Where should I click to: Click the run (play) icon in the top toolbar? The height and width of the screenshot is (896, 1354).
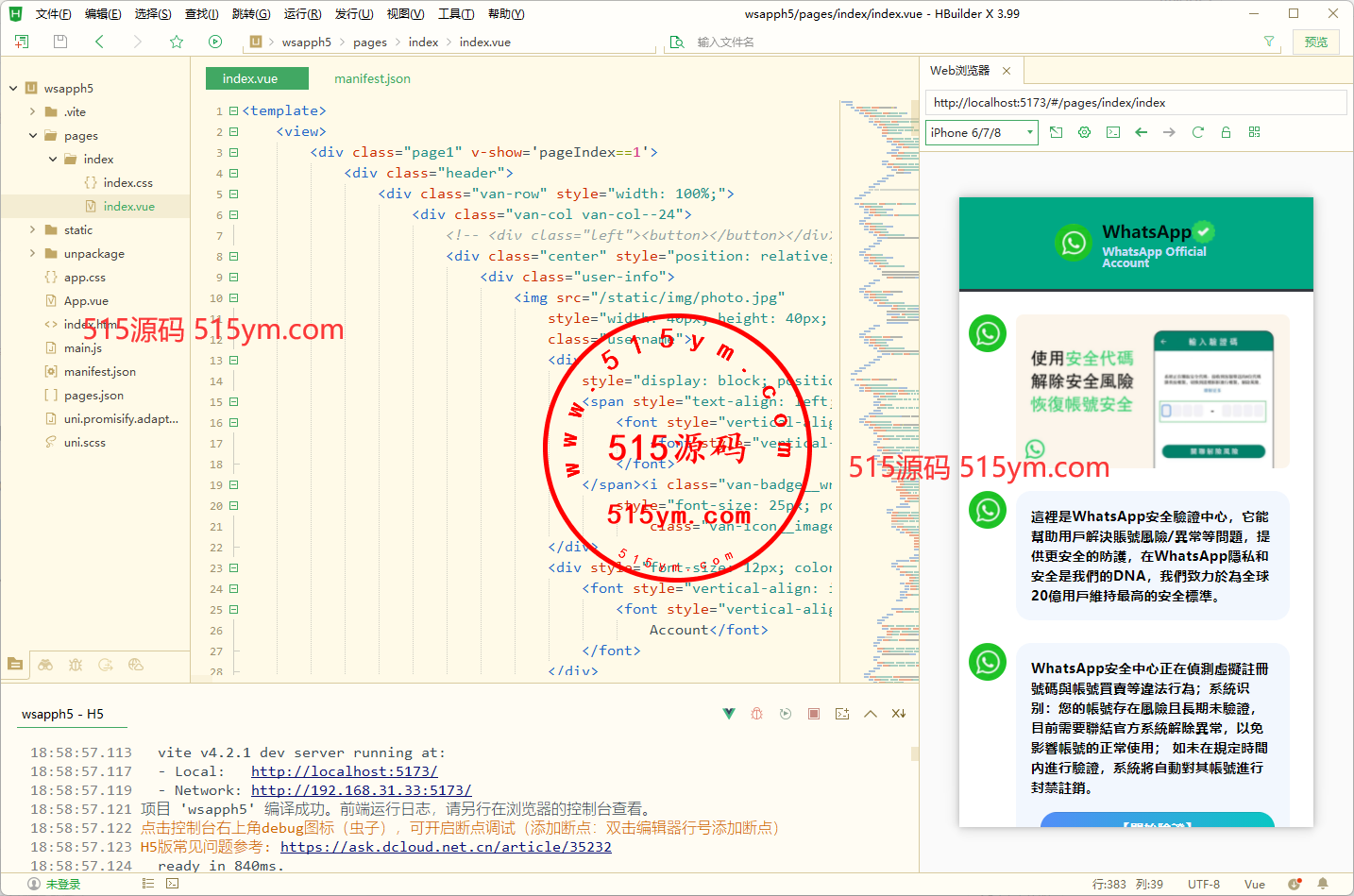click(215, 42)
